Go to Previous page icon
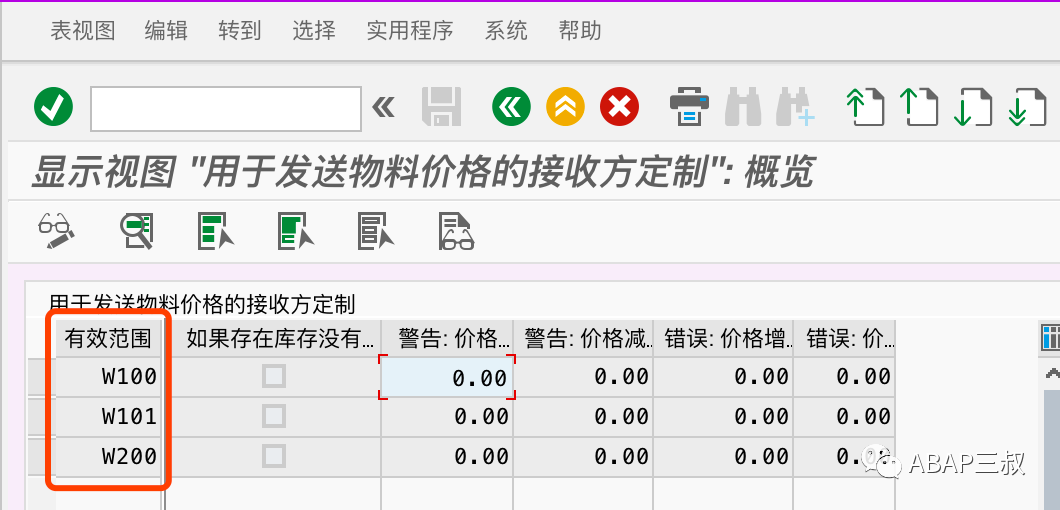This screenshot has width=1060, height=510. click(x=919, y=107)
